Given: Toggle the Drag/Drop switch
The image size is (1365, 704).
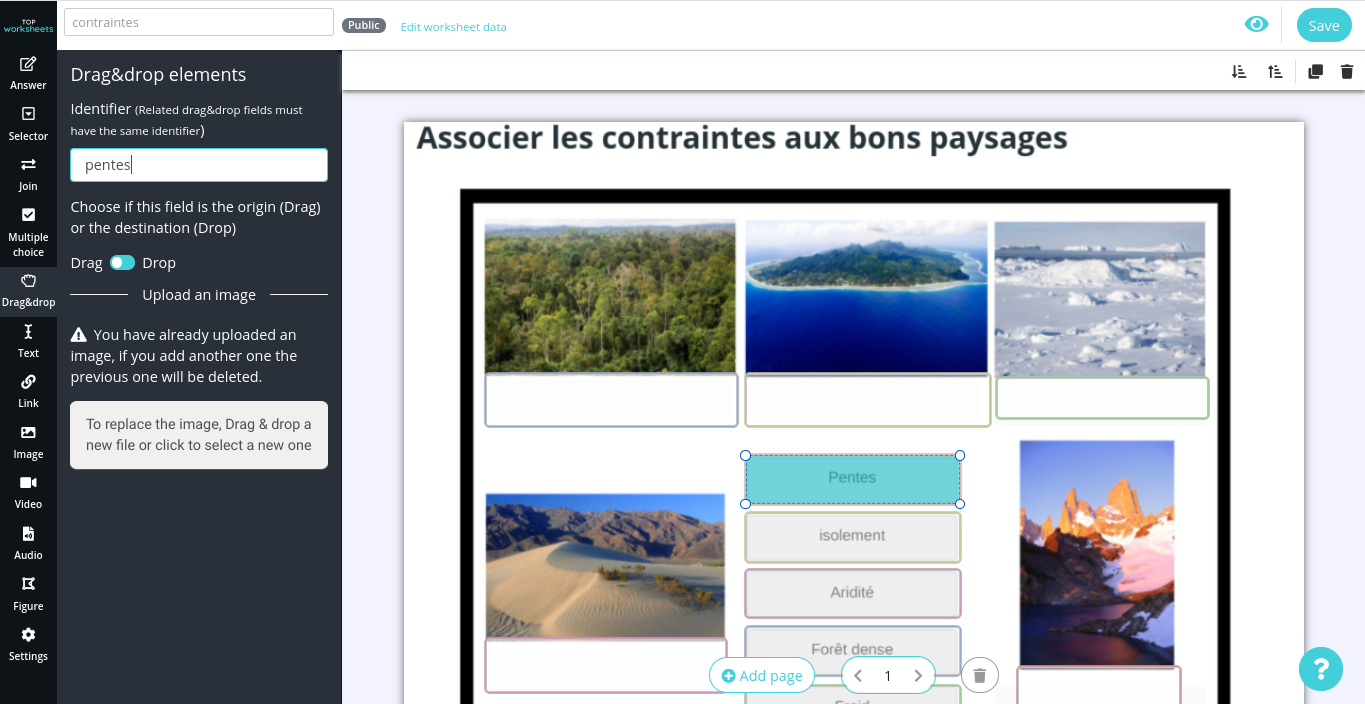Looking at the screenshot, I should (122, 263).
